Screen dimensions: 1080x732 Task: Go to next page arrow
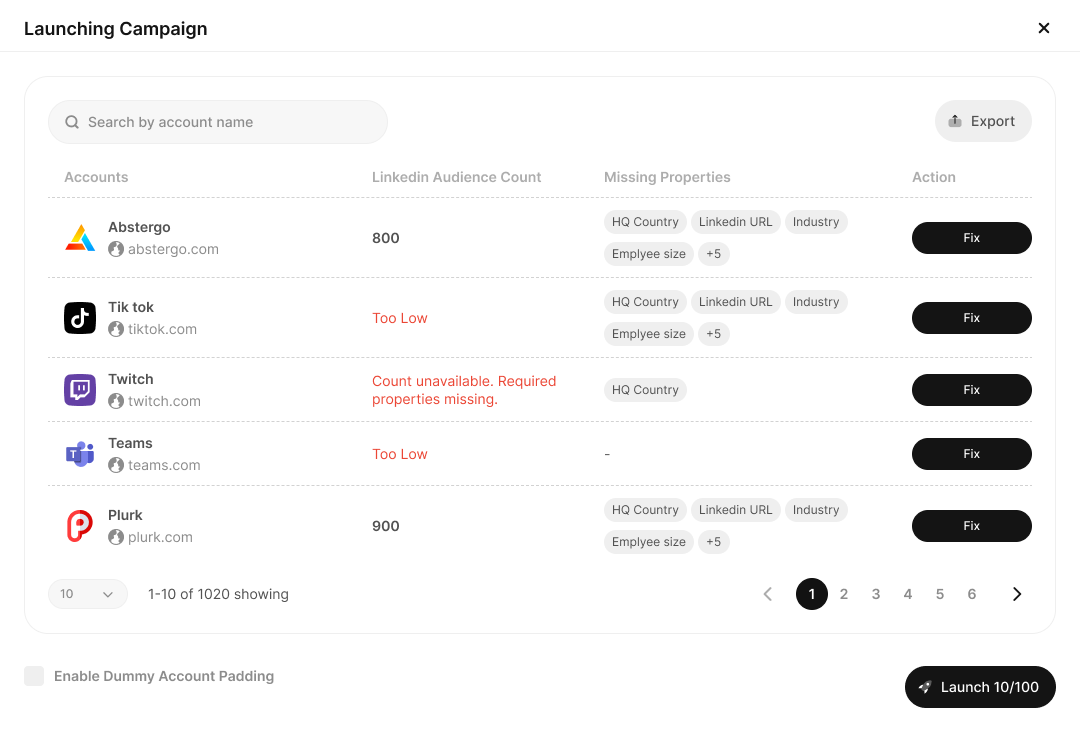pyautogui.click(x=1017, y=594)
